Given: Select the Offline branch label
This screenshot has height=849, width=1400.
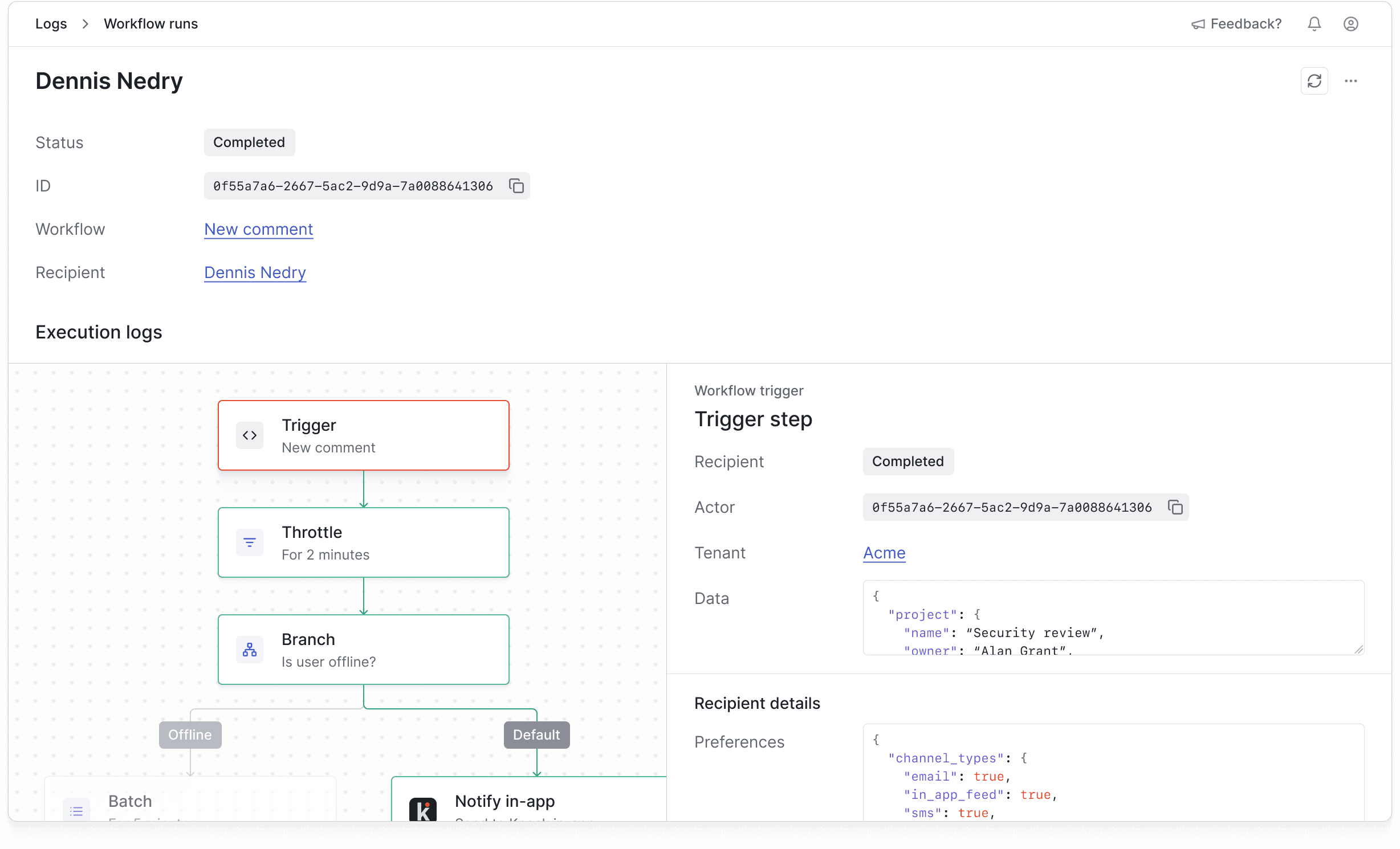Looking at the screenshot, I should tap(190, 734).
